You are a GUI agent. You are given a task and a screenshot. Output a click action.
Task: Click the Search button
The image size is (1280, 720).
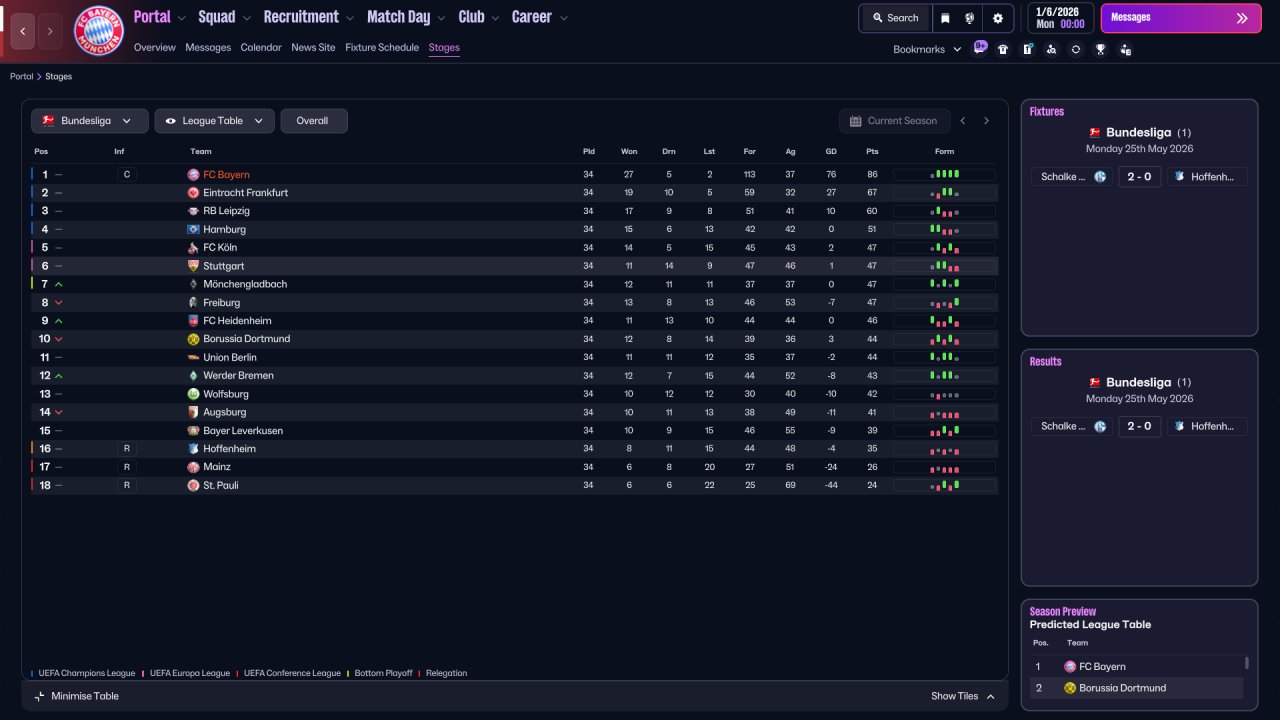[x=895, y=18]
